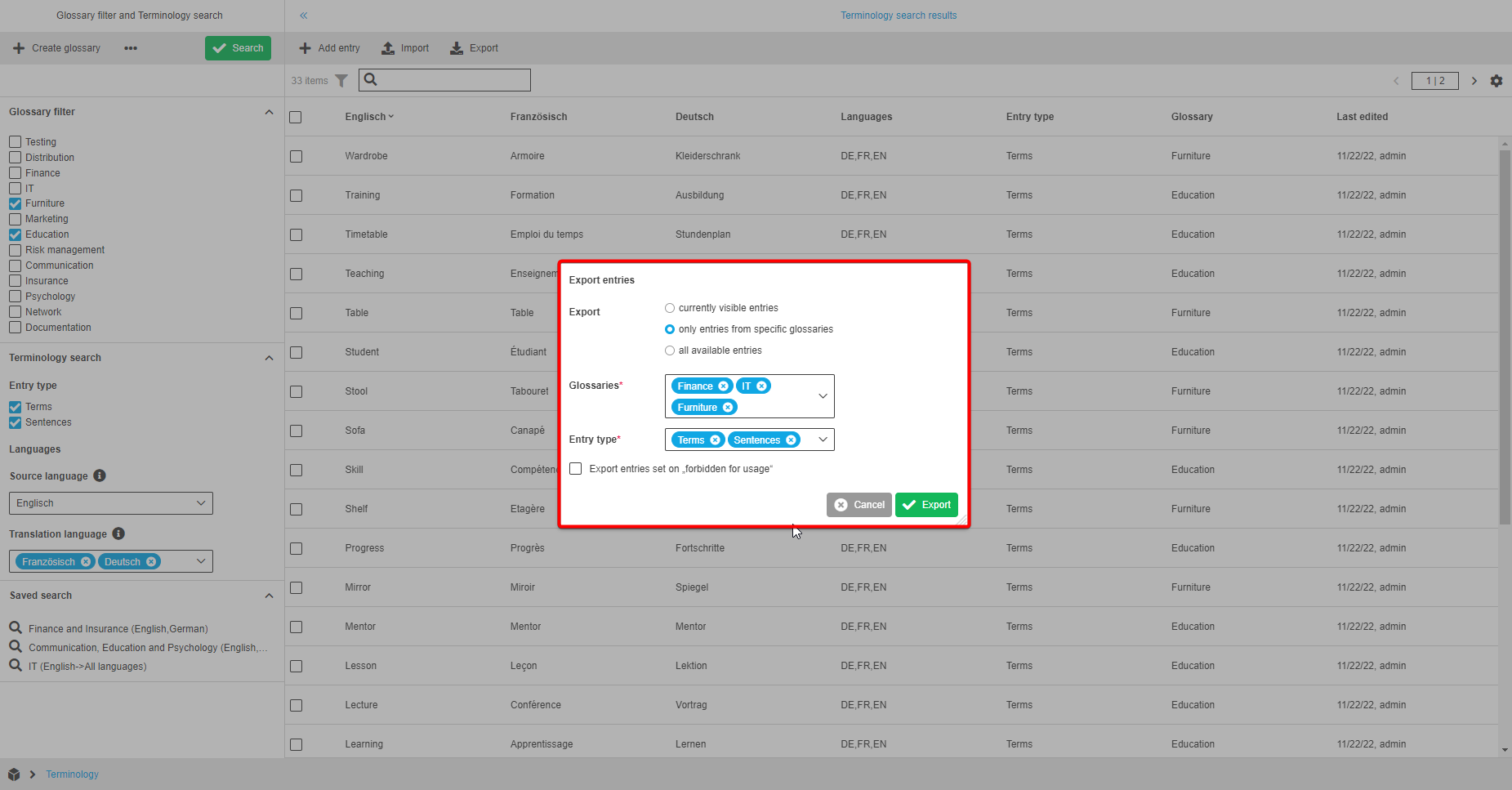
Task: Open the Glossaries dropdown in Export dialog
Action: [x=823, y=396]
